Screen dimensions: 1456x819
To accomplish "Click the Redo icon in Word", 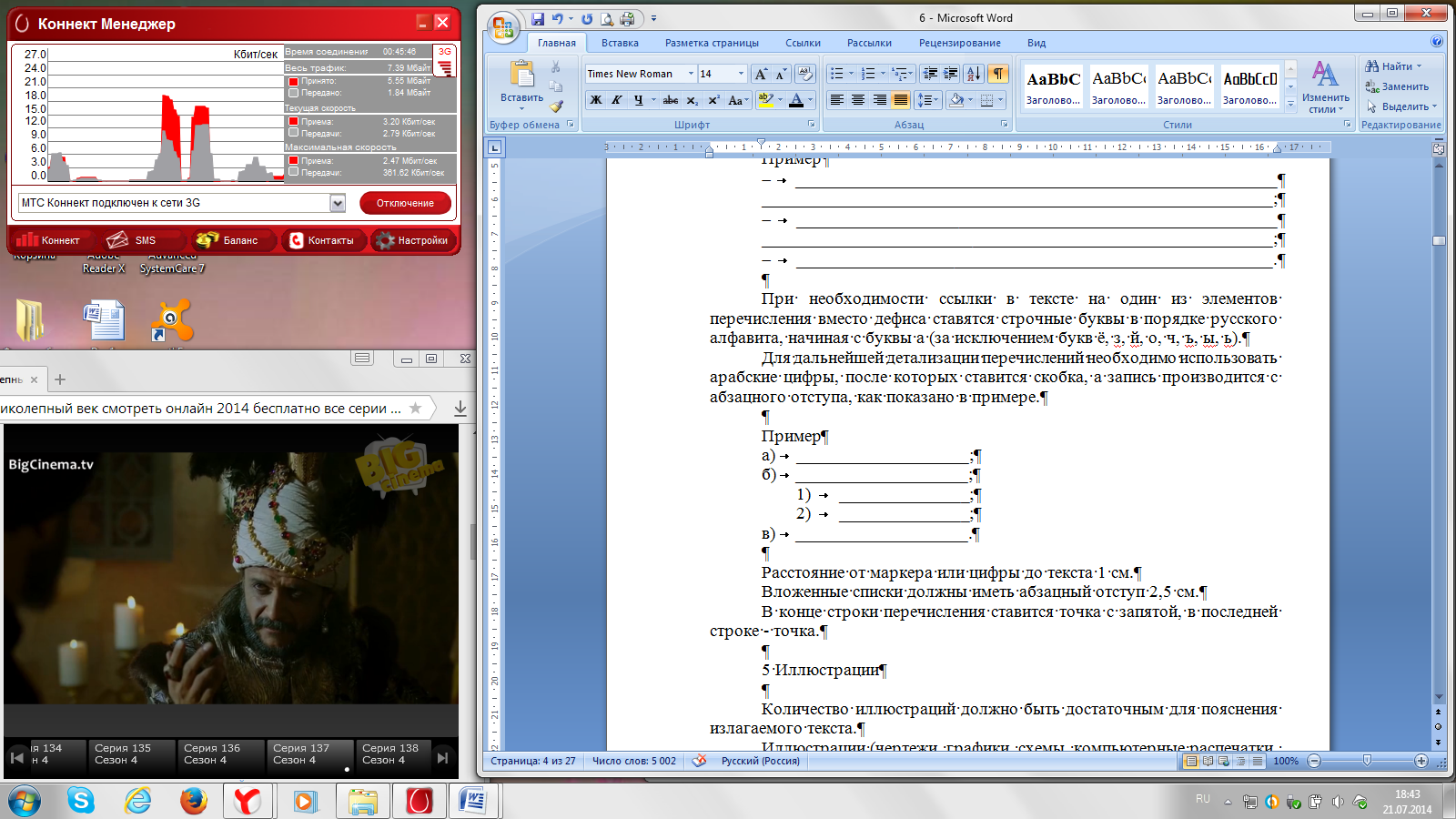I will pos(587,18).
